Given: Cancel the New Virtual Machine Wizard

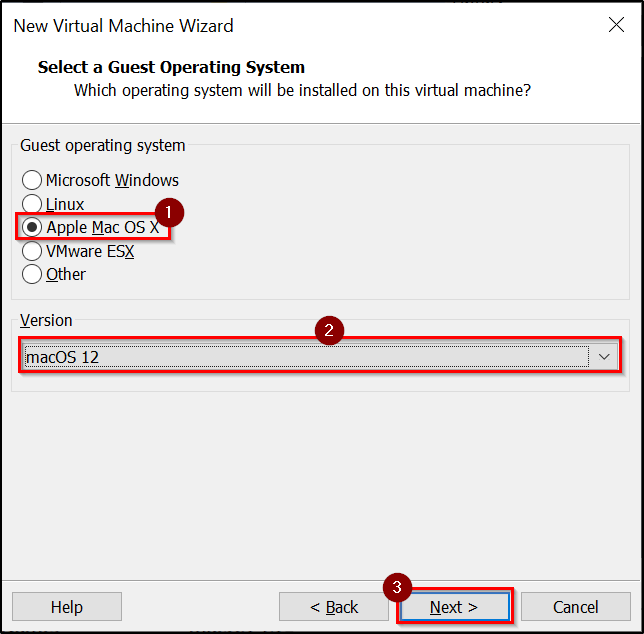Looking at the screenshot, I should click(x=575, y=606).
